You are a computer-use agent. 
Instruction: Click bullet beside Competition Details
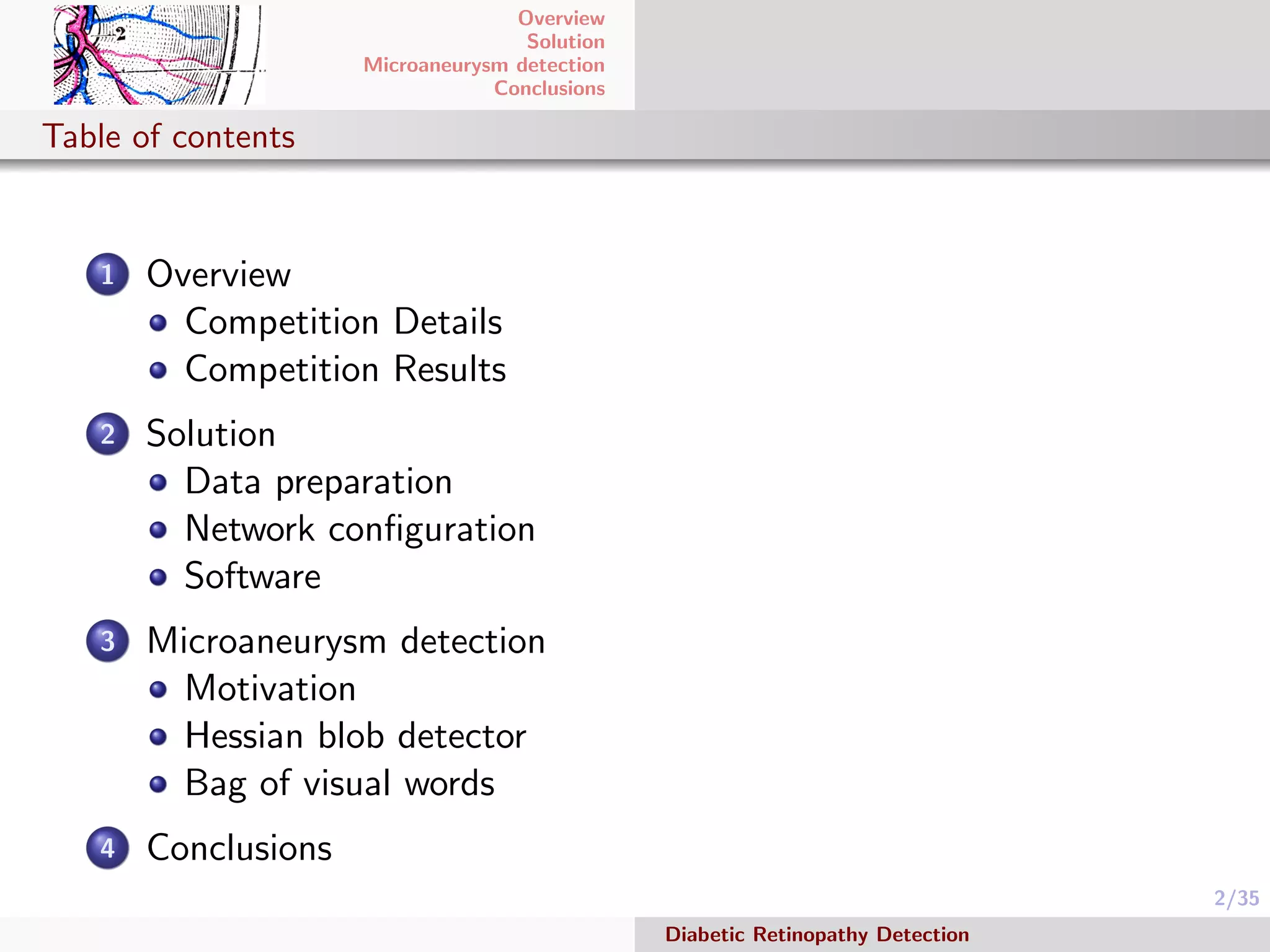(x=158, y=323)
